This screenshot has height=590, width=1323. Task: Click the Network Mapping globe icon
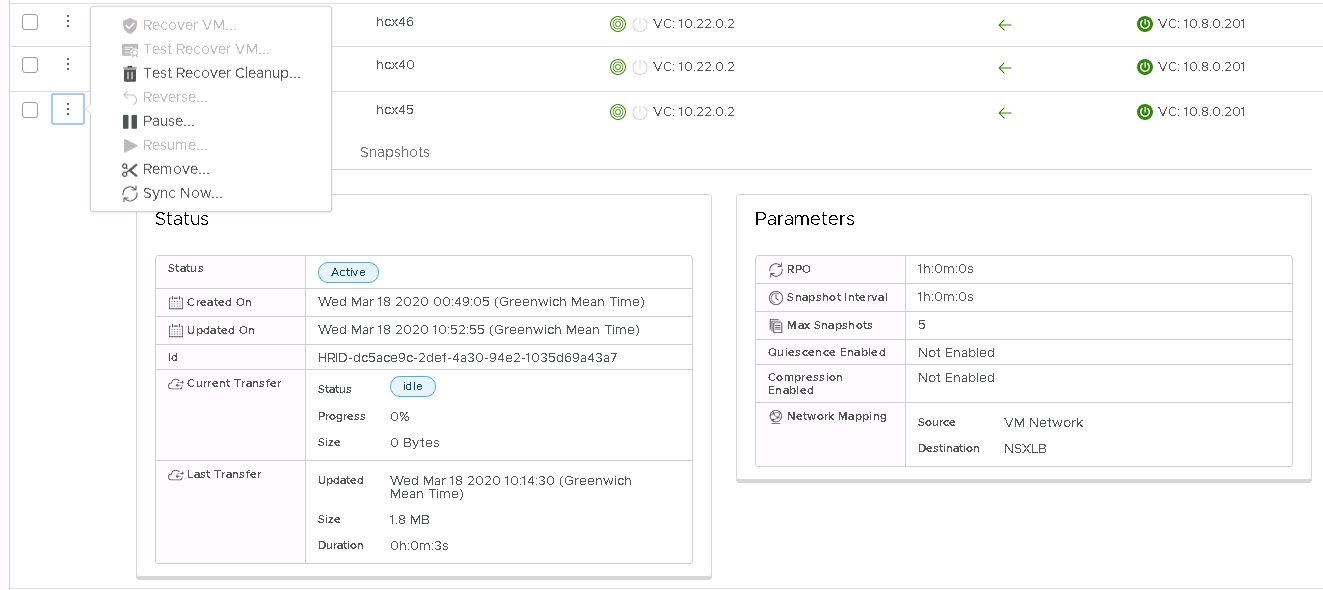(x=776, y=416)
